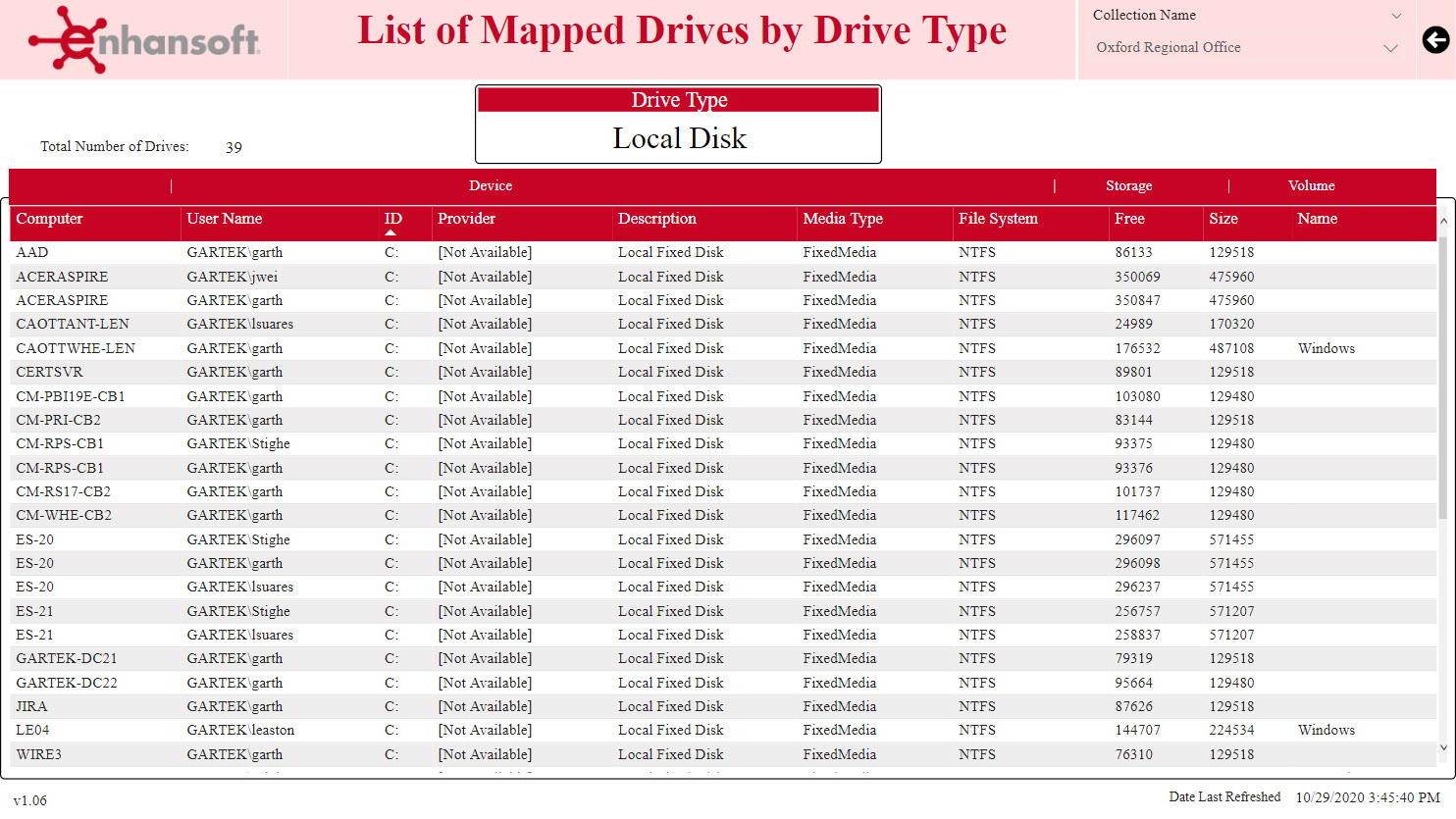
Task: Click the File System column header
Action: (998, 218)
